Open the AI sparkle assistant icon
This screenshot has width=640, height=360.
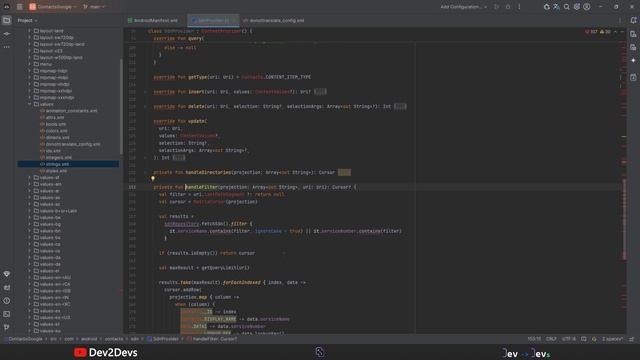[633, 60]
